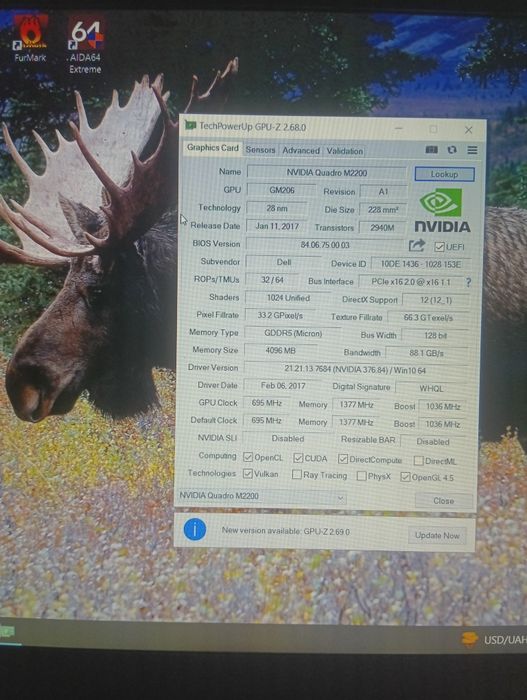Click the Technology value 28 nm
527x700 pixels.
click(277, 208)
